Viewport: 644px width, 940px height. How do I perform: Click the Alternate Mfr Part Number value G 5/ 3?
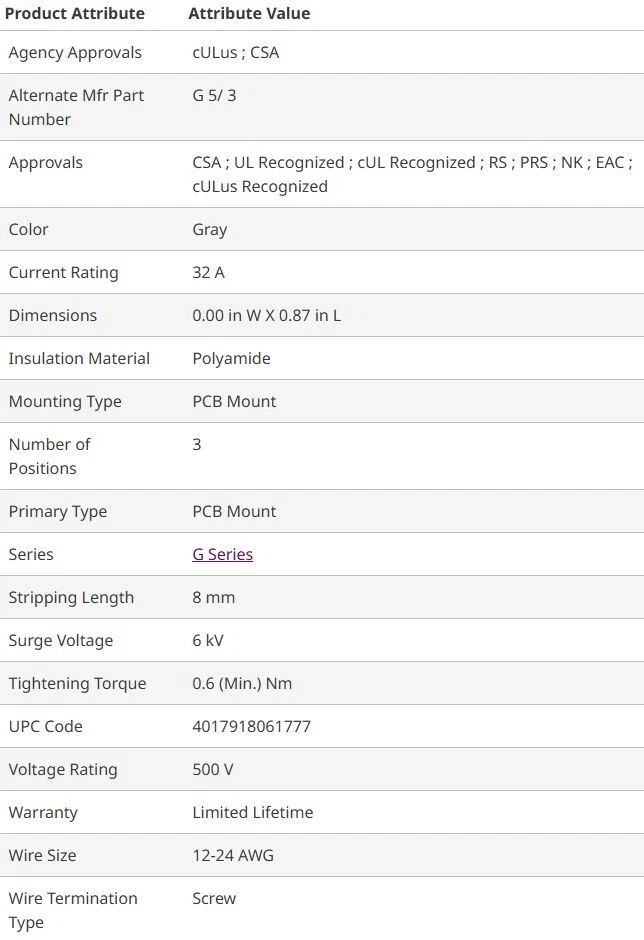[x=214, y=95]
